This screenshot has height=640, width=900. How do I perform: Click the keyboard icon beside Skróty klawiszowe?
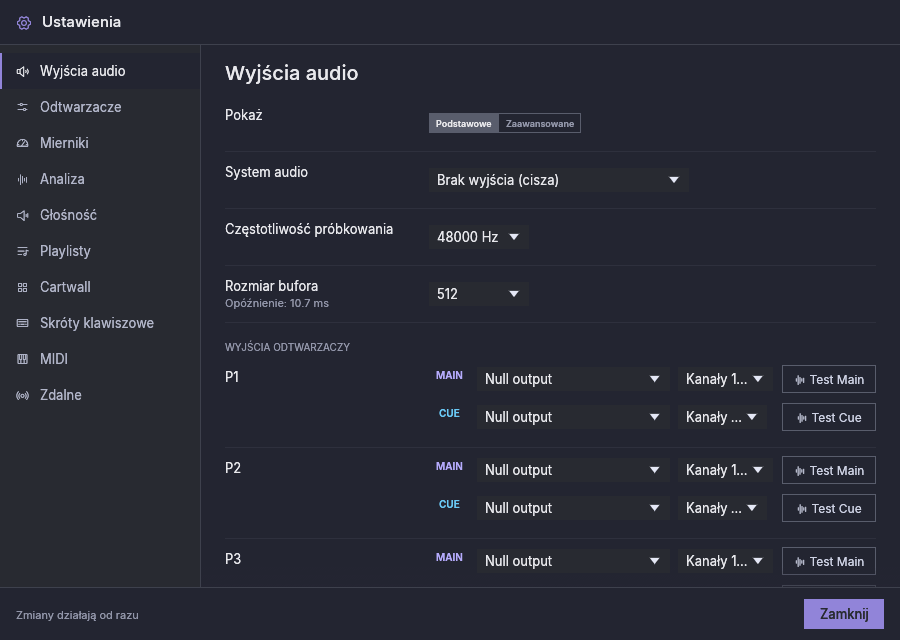(22, 323)
